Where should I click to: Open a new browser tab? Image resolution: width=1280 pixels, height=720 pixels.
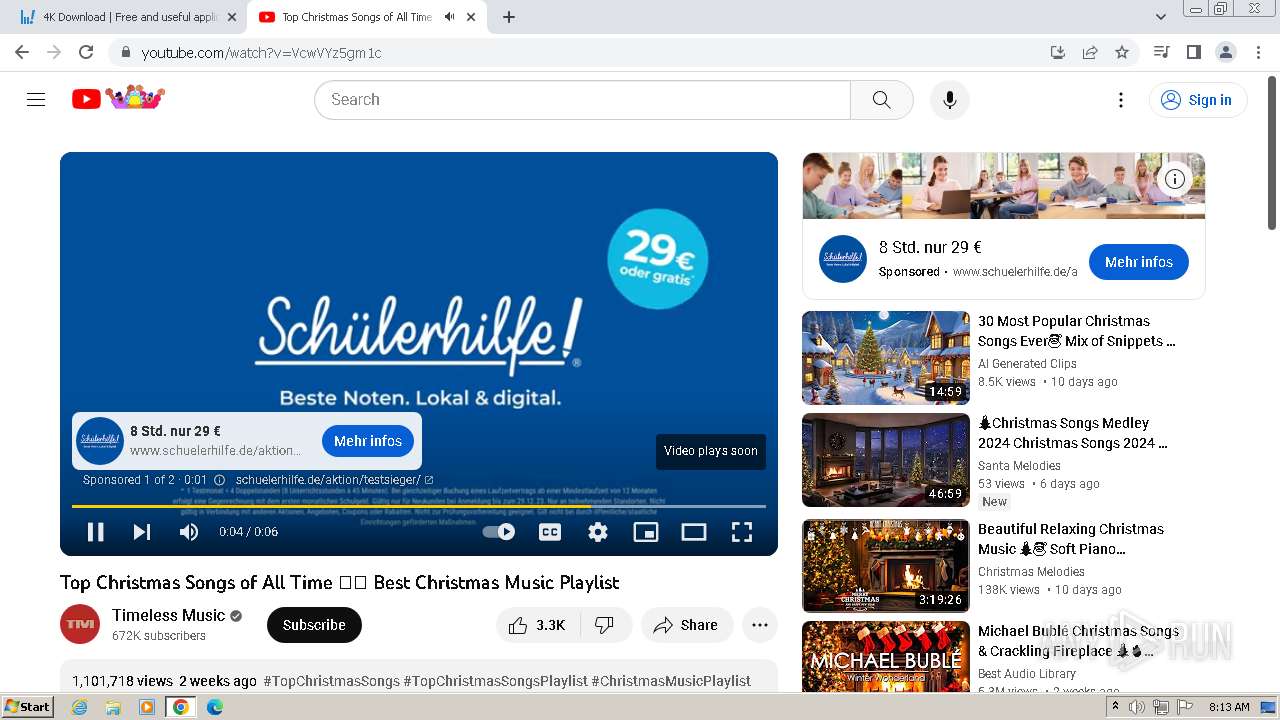[509, 17]
